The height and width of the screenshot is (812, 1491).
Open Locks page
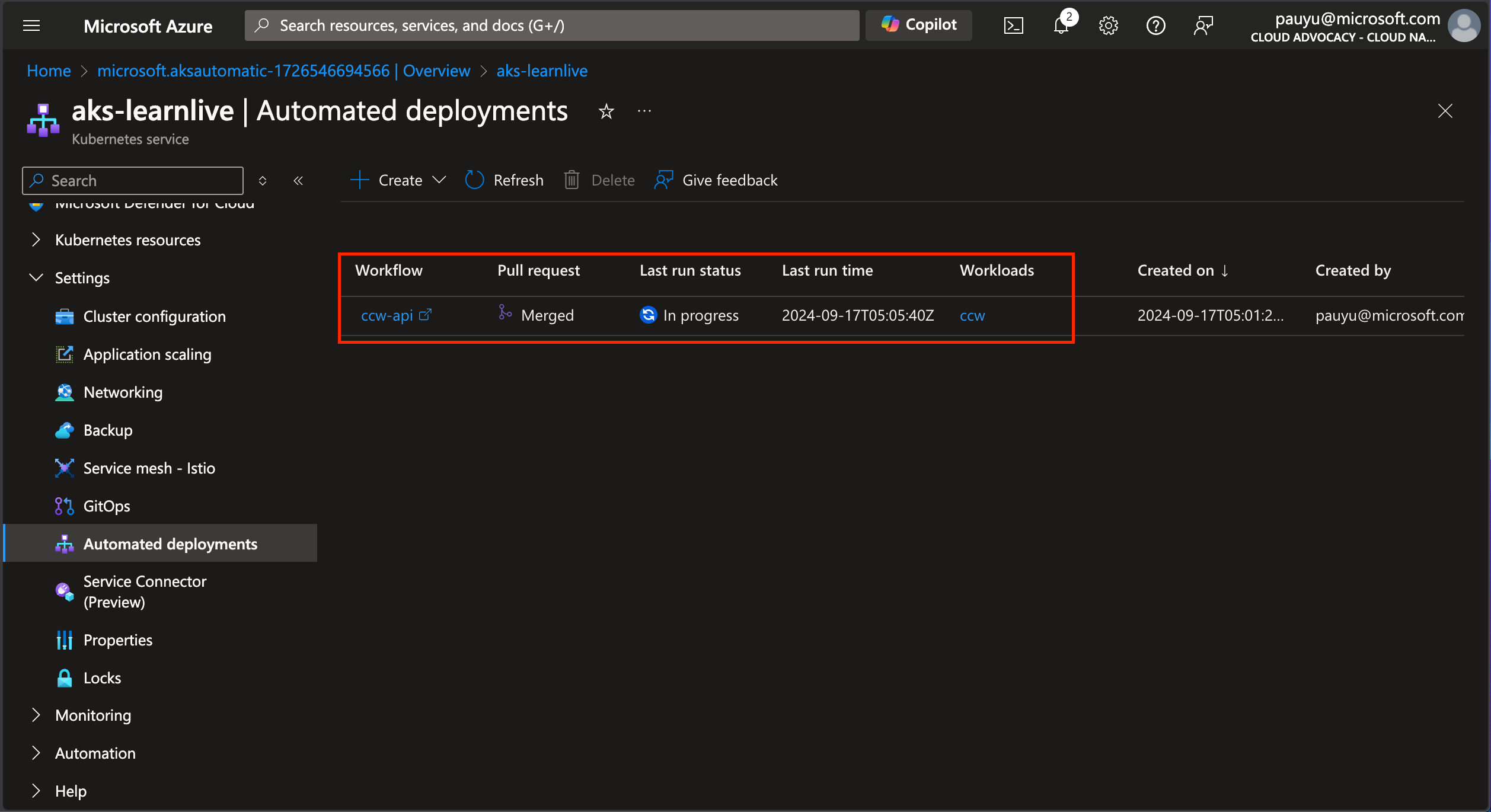coord(102,678)
